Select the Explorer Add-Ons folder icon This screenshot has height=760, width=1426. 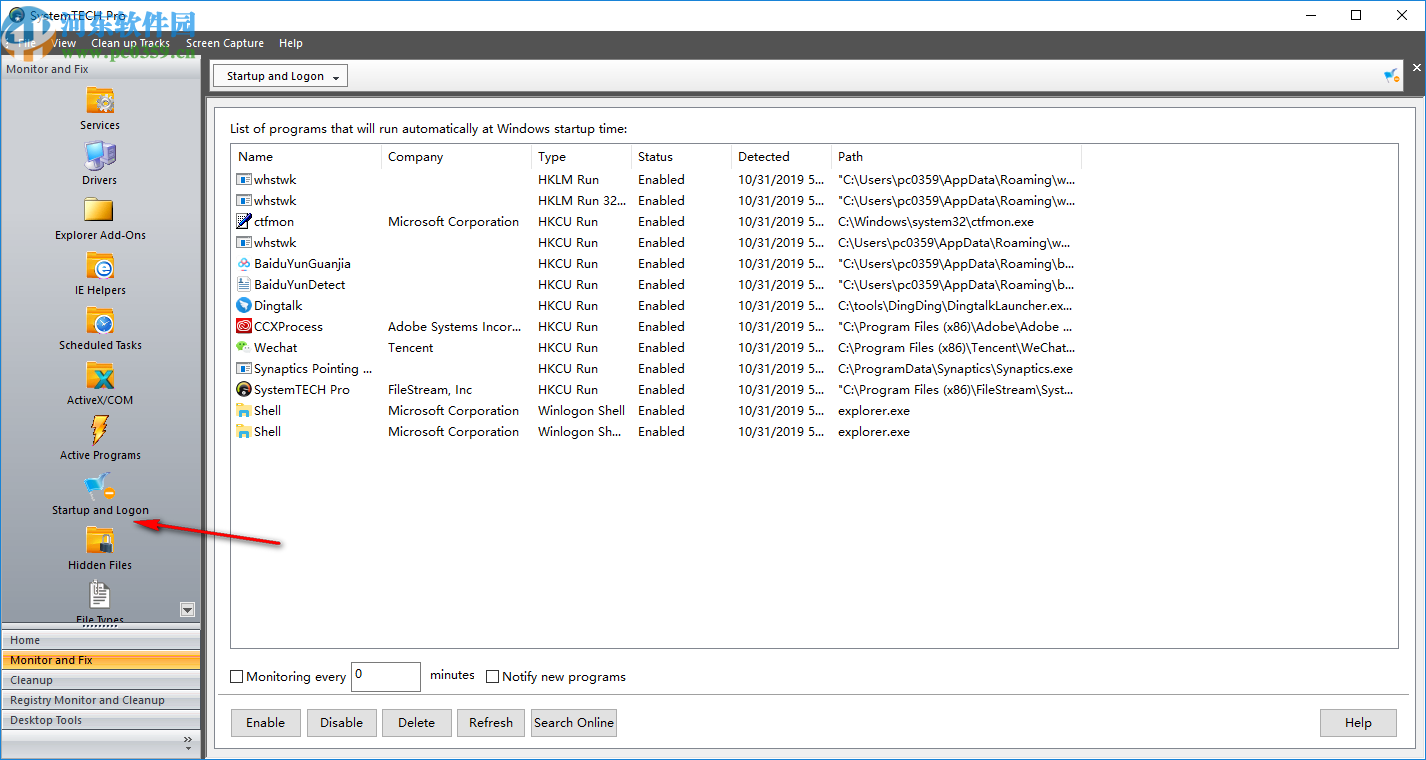pyautogui.click(x=100, y=211)
